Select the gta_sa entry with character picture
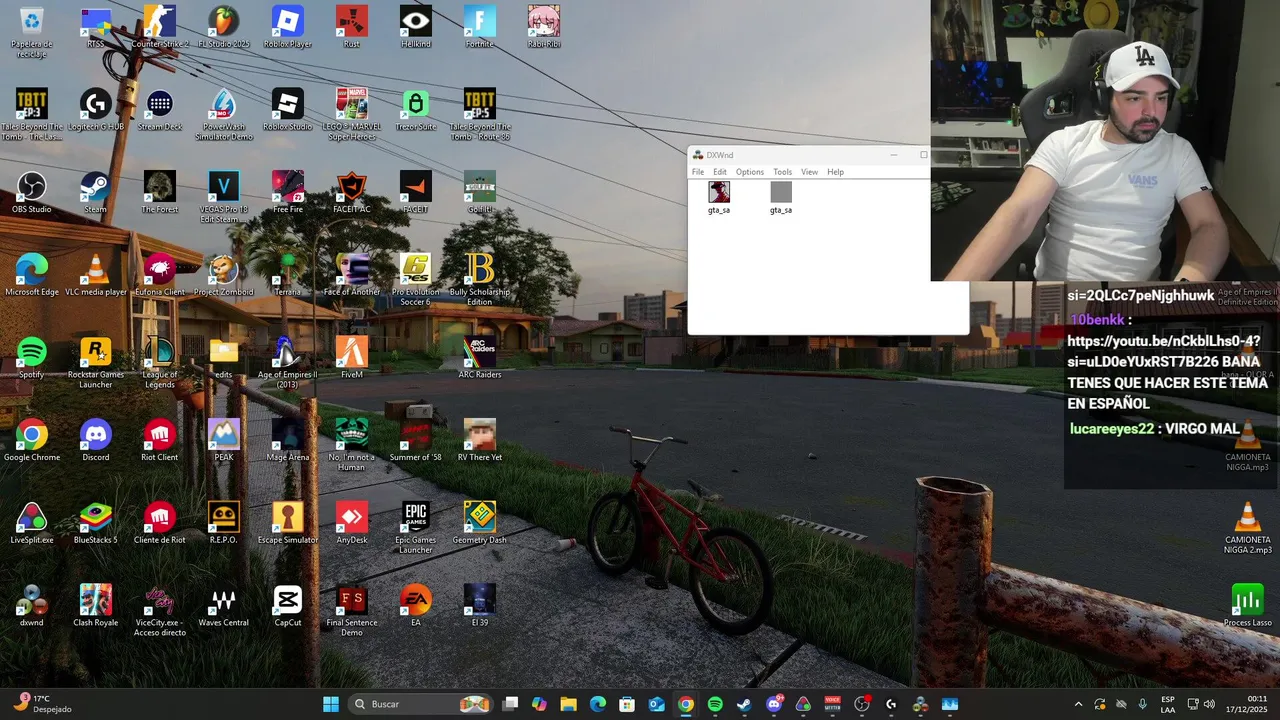1280x720 pixels. (x=719, y=197)
